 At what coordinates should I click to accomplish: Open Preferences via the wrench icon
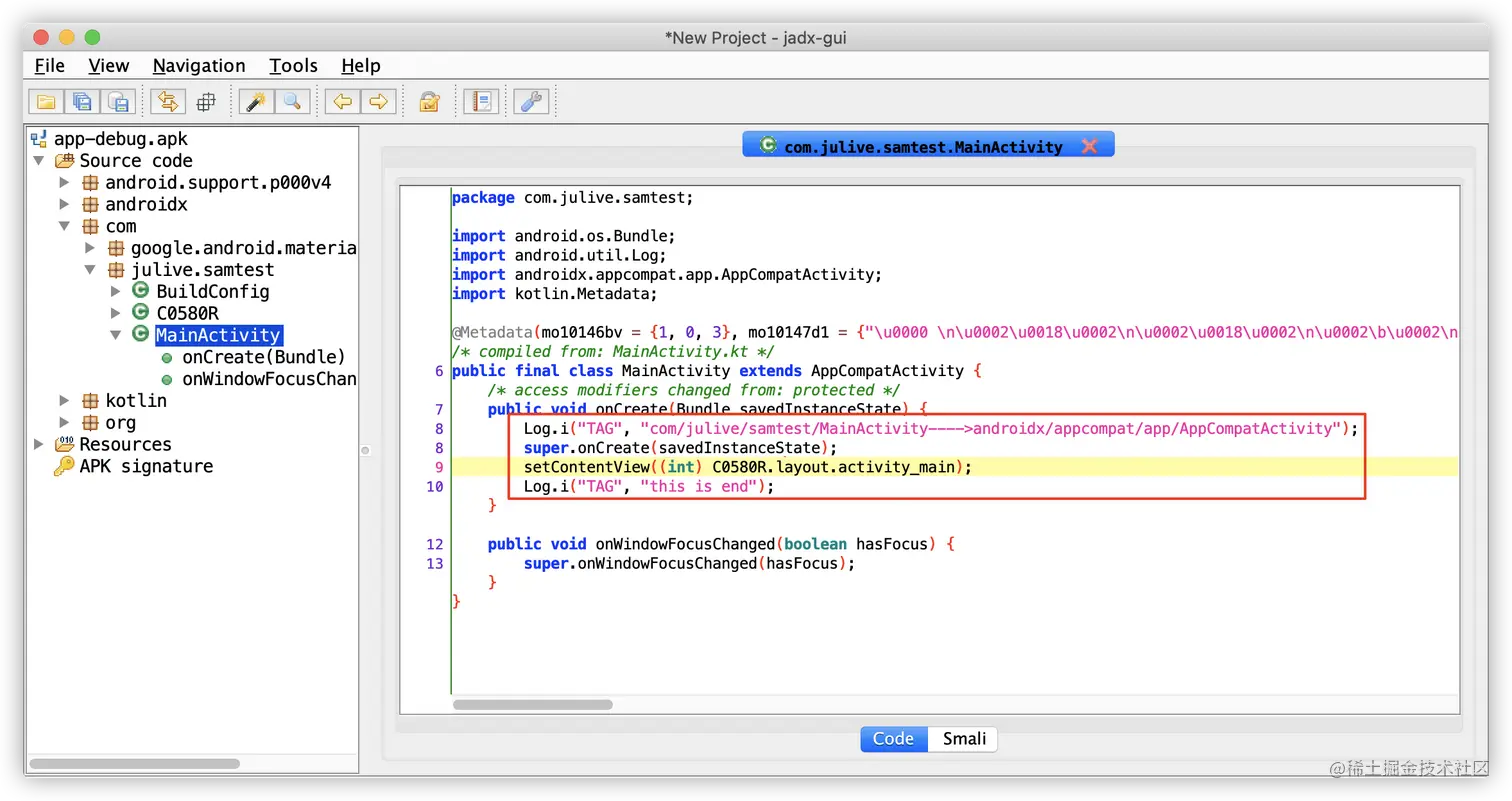pyautogui.click(x=531, y=101)
